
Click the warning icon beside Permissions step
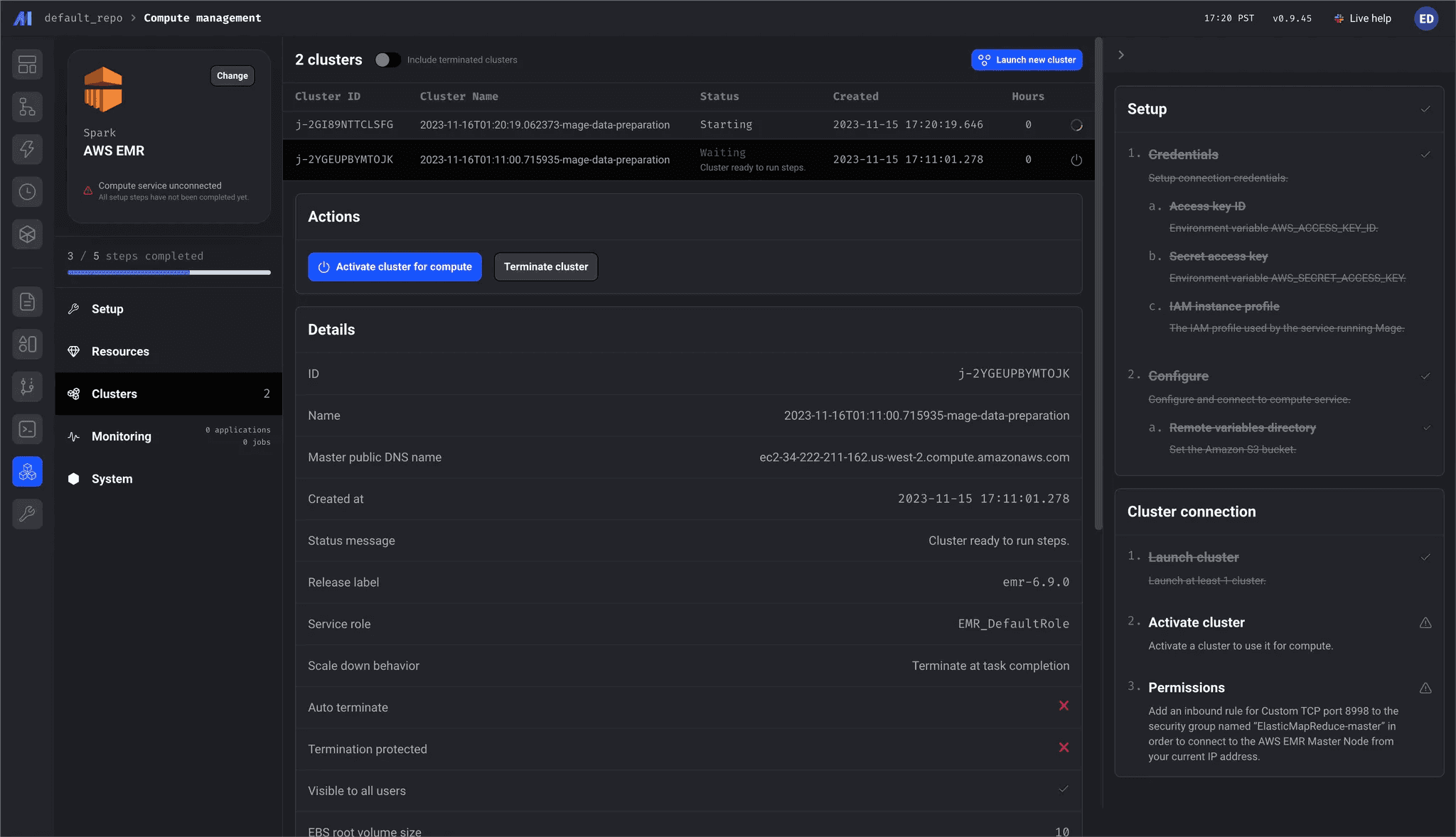(x=1425, y=688)
